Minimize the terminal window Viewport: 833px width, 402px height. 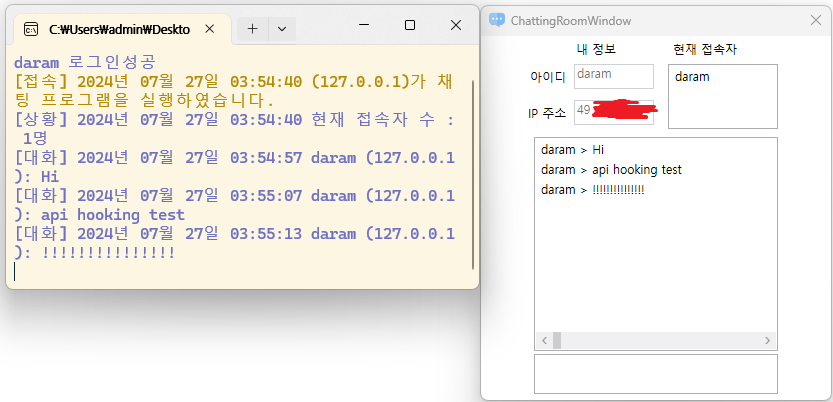362,25
